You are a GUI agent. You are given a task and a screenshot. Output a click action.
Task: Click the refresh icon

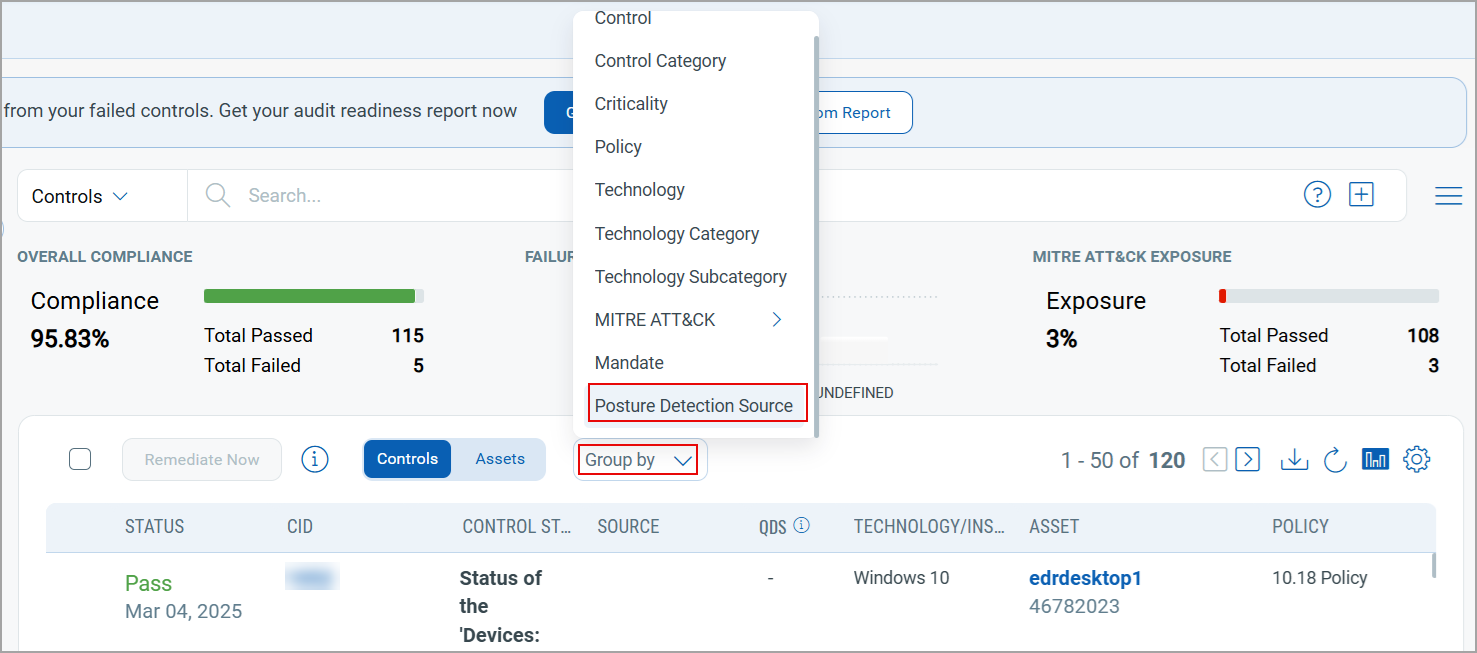[1335, 460]
